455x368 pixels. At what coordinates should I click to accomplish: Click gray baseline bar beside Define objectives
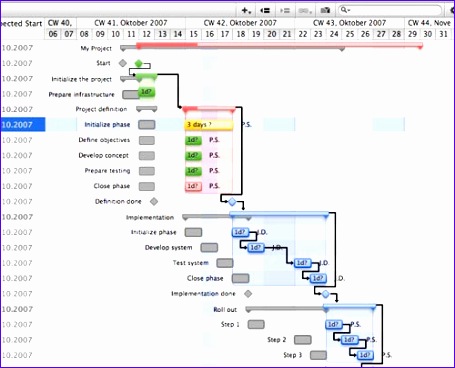147,140
